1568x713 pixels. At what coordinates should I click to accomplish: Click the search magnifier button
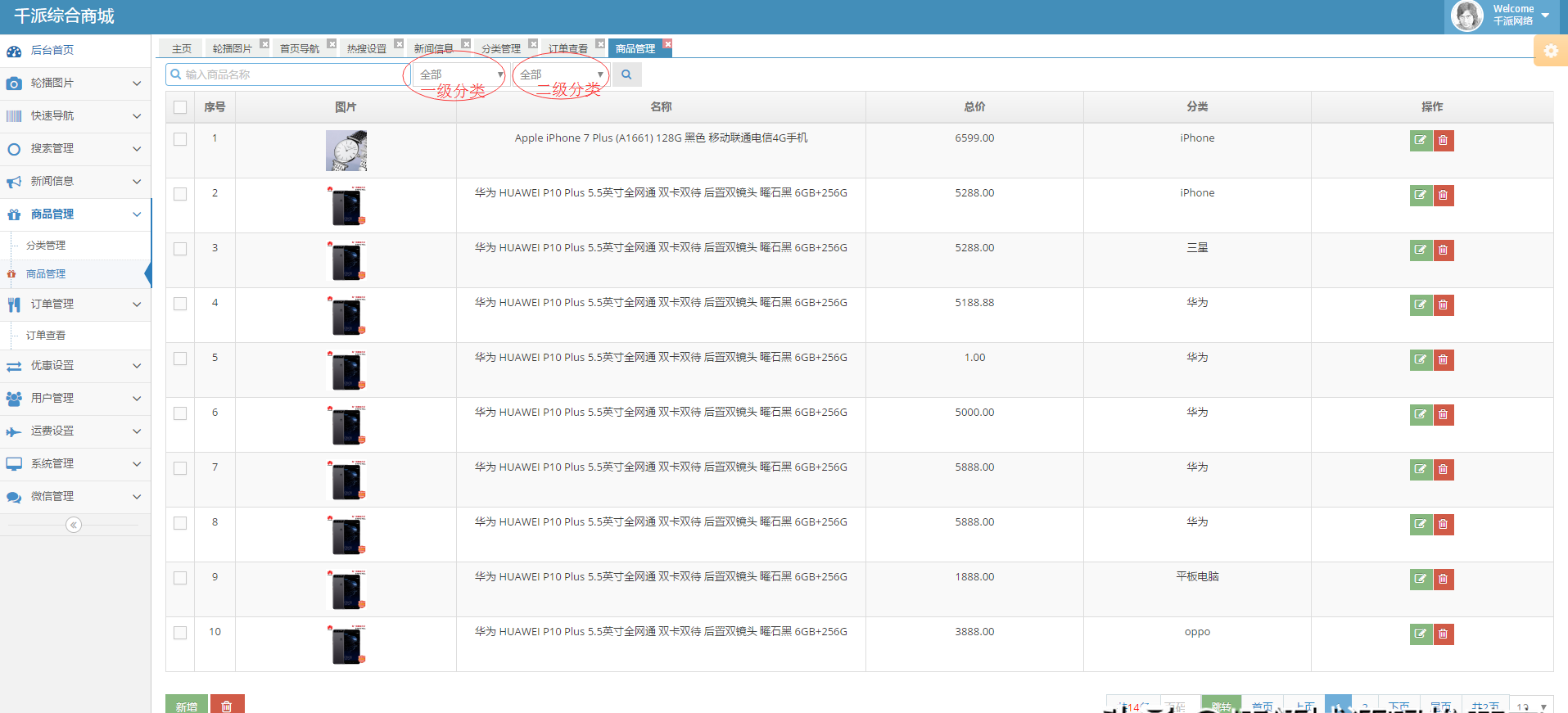point(626,74)
